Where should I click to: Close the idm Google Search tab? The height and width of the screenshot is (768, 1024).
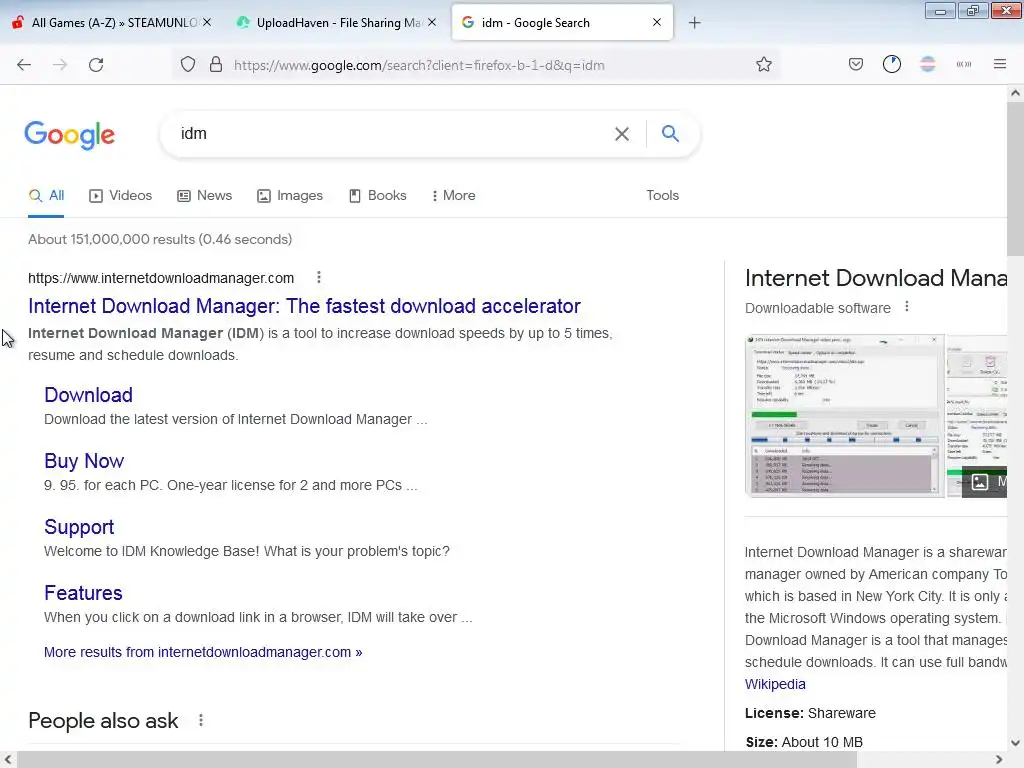point(657,22)
